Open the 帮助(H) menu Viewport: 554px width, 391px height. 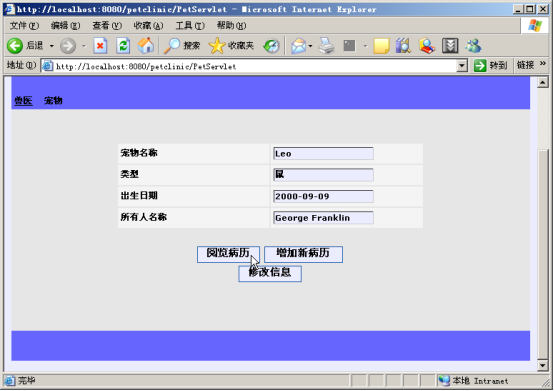(231, 26)
